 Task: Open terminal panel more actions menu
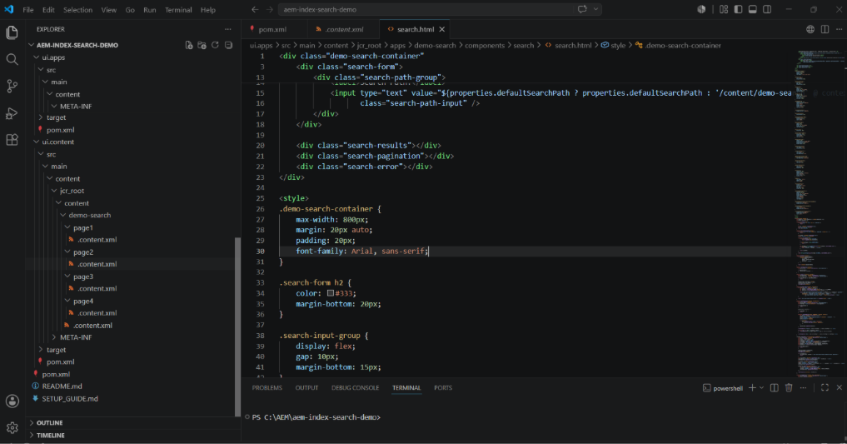pos(803,388)
